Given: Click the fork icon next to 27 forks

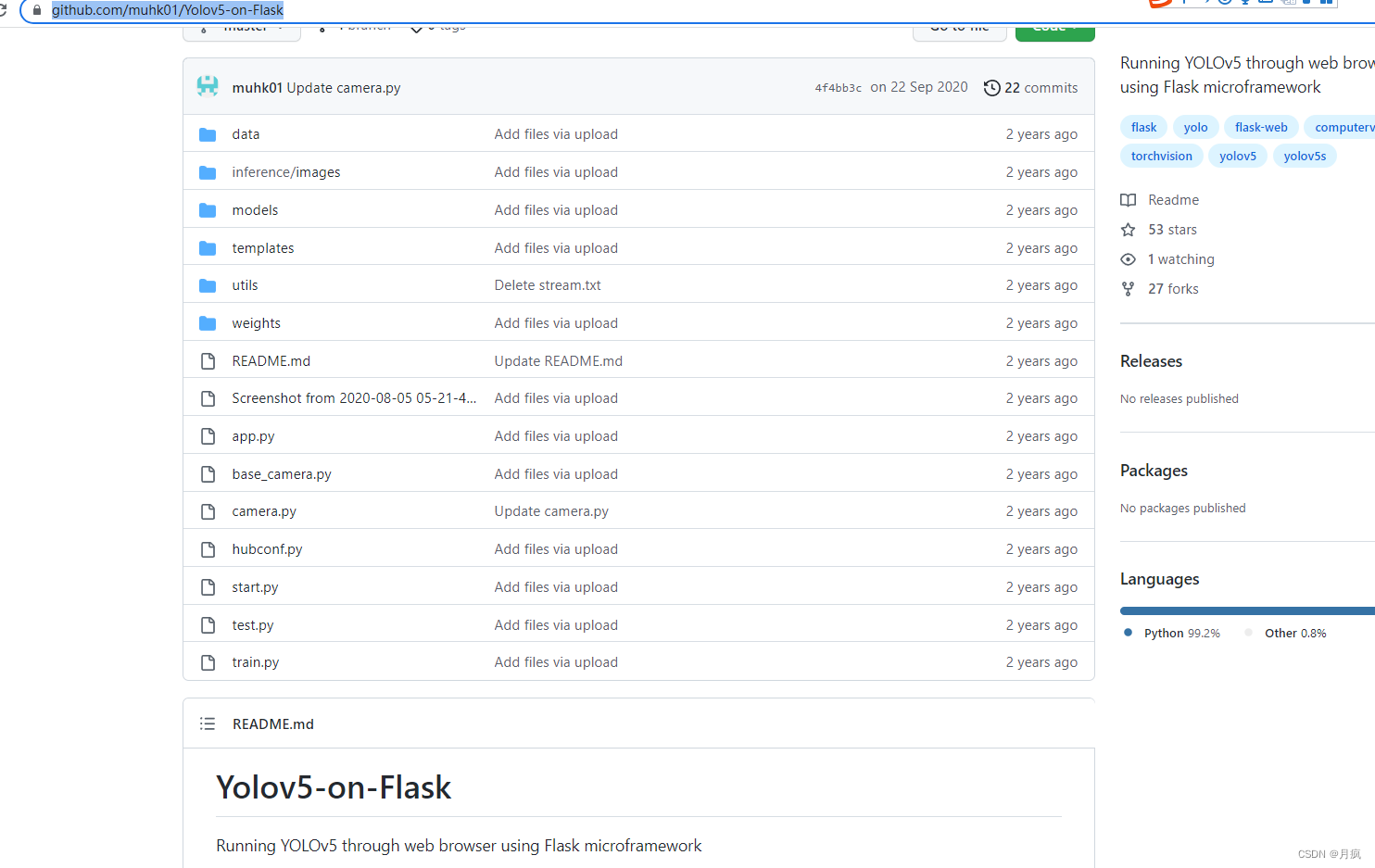Looking at the screenshot, I should pyautogui.click(x=1128, y=289).
